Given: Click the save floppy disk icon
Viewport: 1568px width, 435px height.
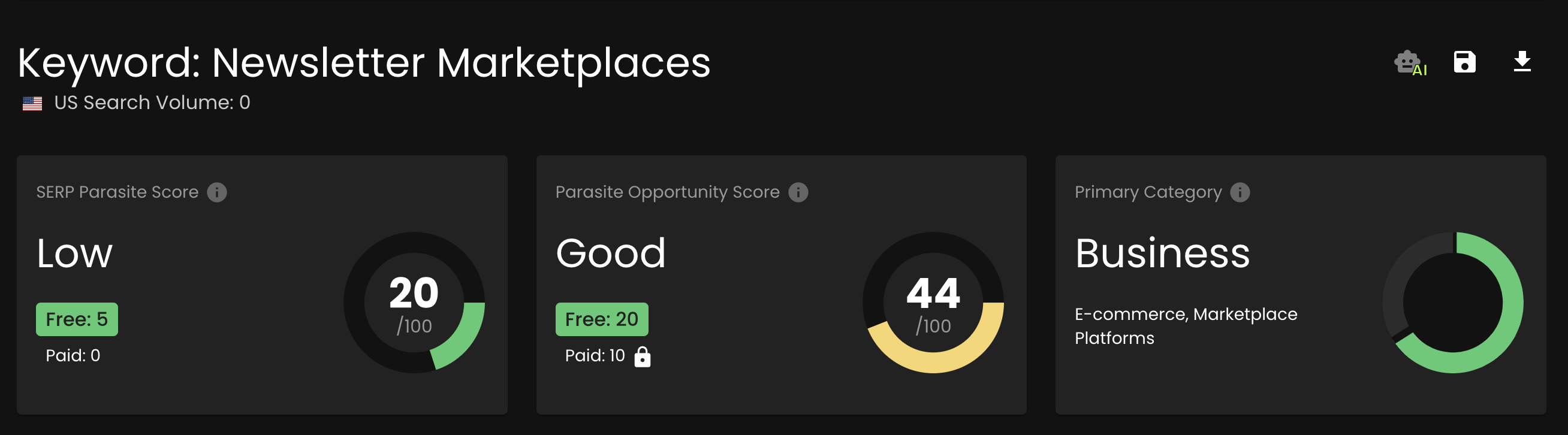Looking at the screenshot, I should pos(1464,62).
